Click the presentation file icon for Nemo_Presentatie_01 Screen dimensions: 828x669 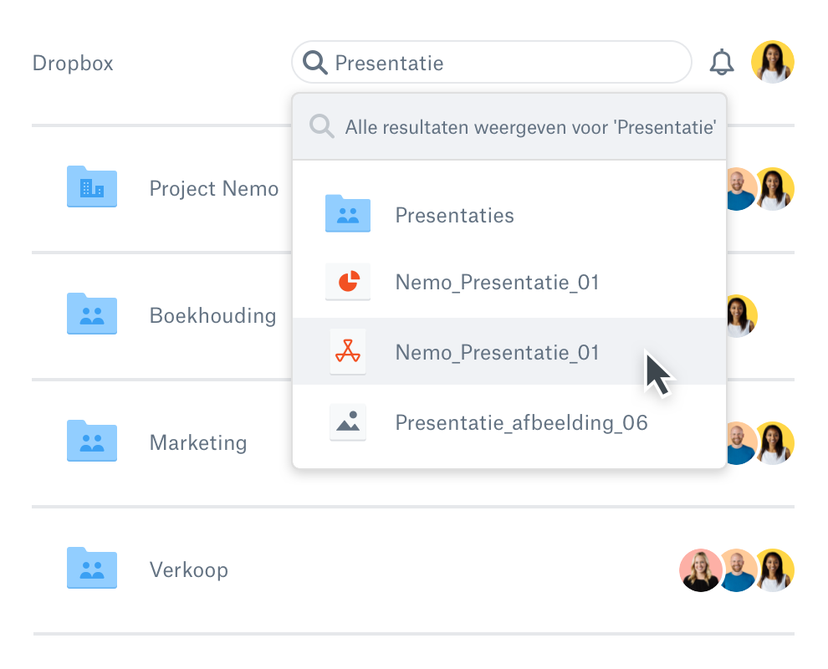click(348, 282)
